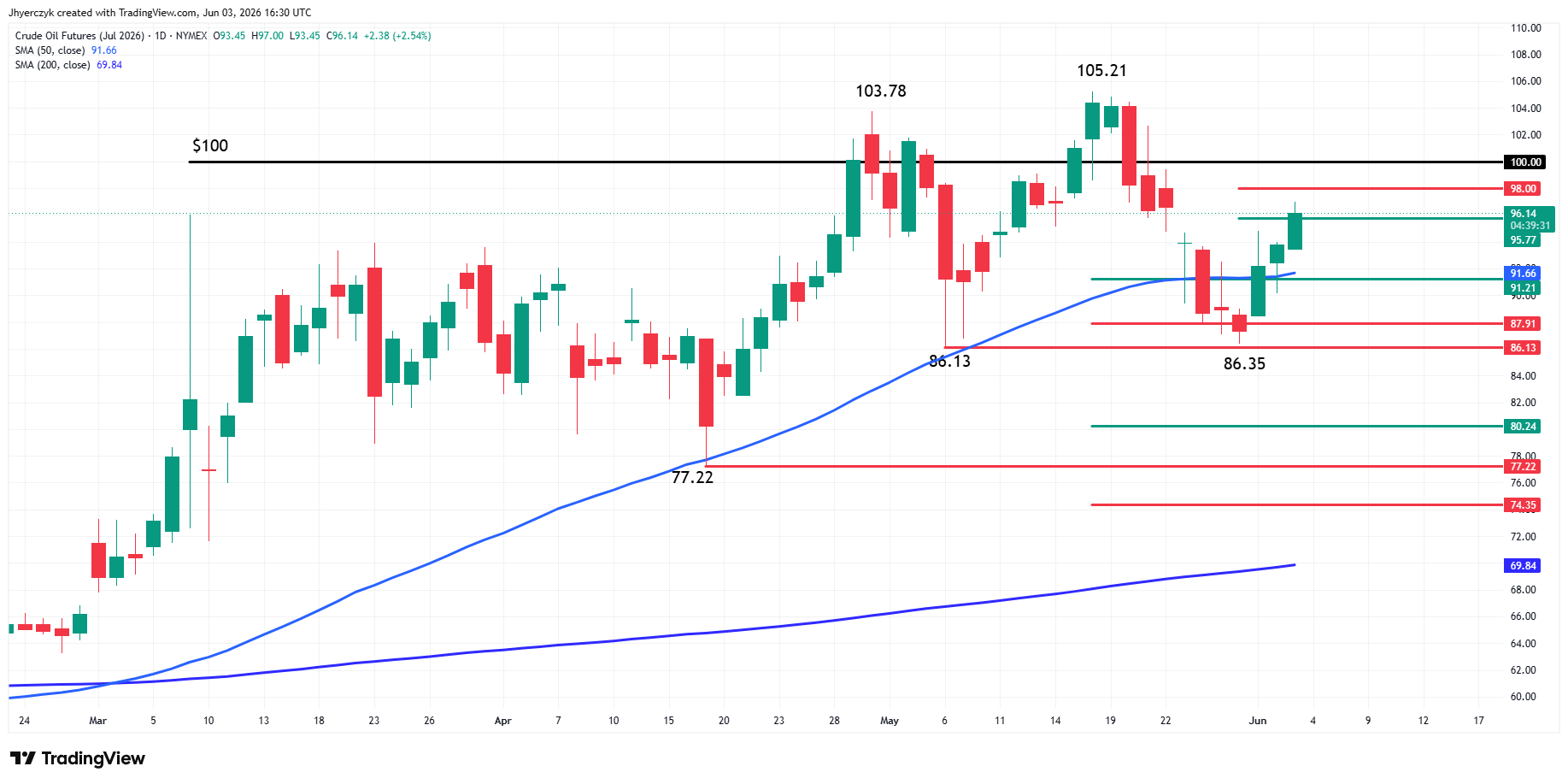Click the red 98.00 price label
This screenshot has height=784, width=1568.
1523,189
